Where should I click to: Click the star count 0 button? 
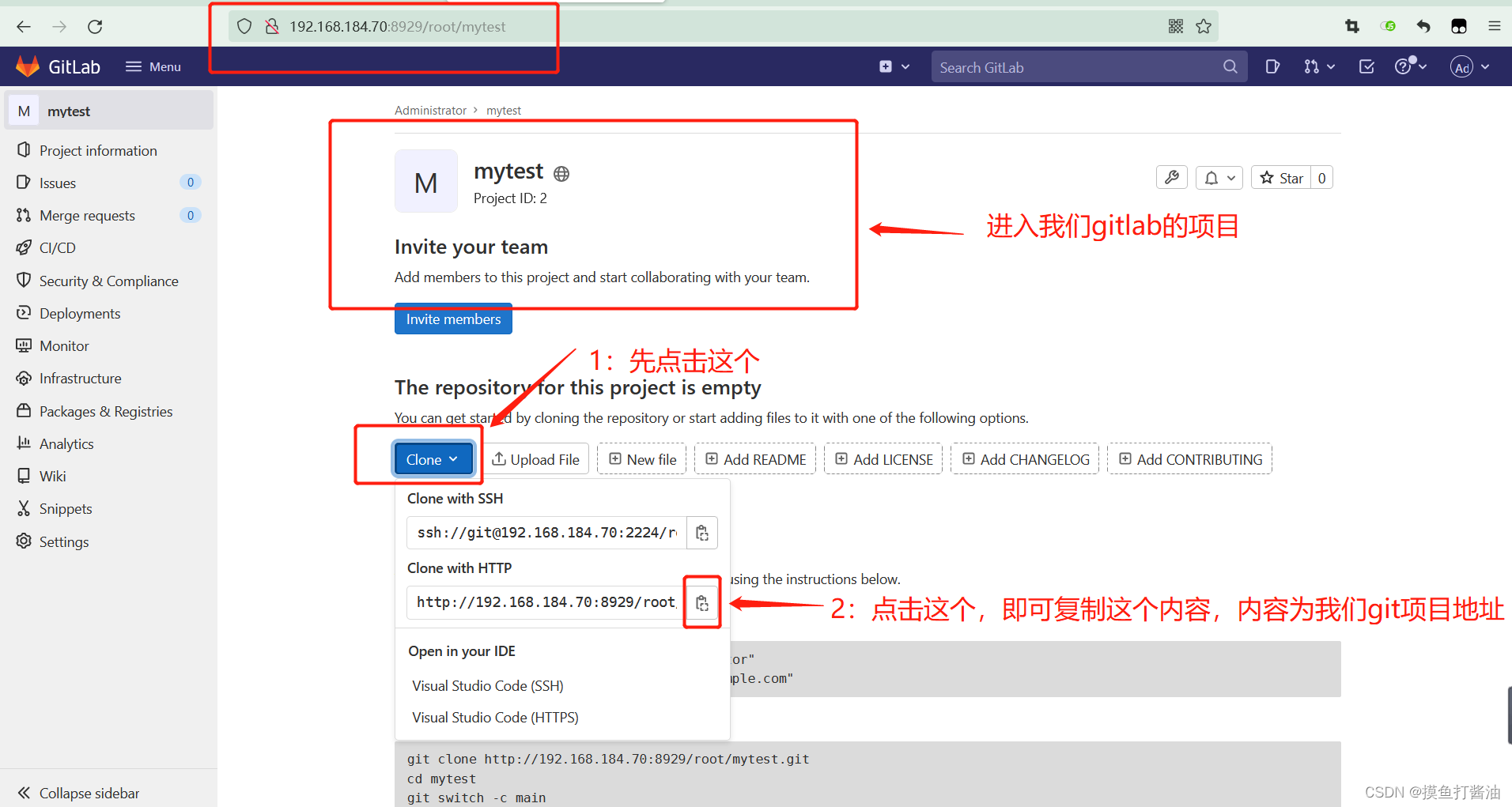1322,178
